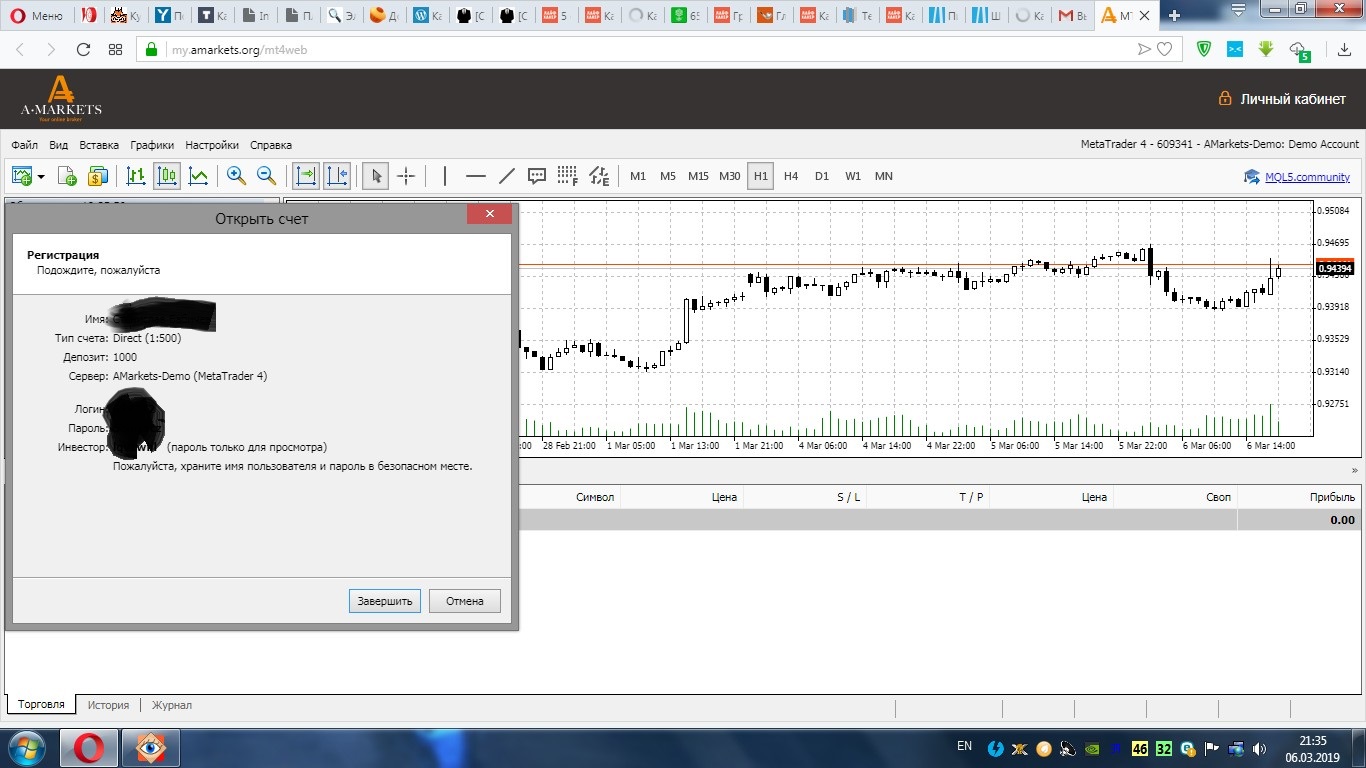The image size is (1366, 768).
Task: Switch timeframe to M15
Action: pyautogui.click(x=698, y=176)
